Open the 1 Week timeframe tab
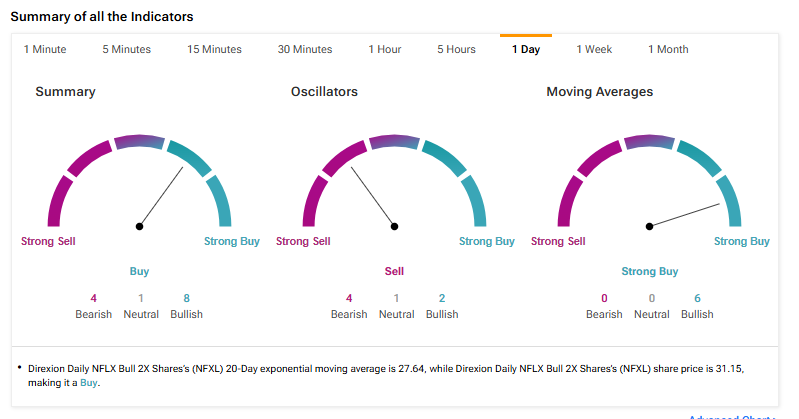The image size is (799, 419). pos(594,50)
